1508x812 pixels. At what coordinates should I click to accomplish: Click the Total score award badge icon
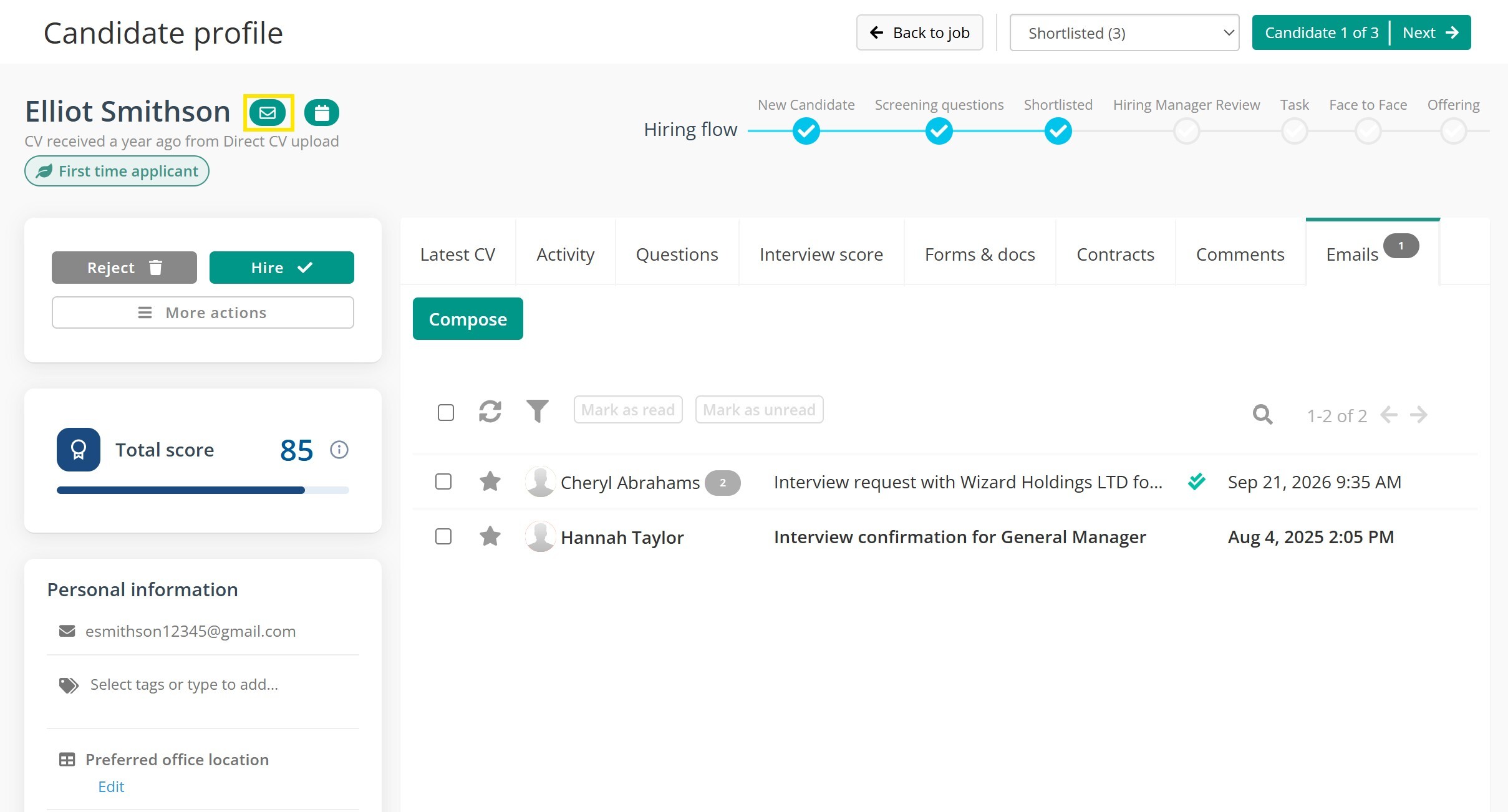[x=79, y=450]
